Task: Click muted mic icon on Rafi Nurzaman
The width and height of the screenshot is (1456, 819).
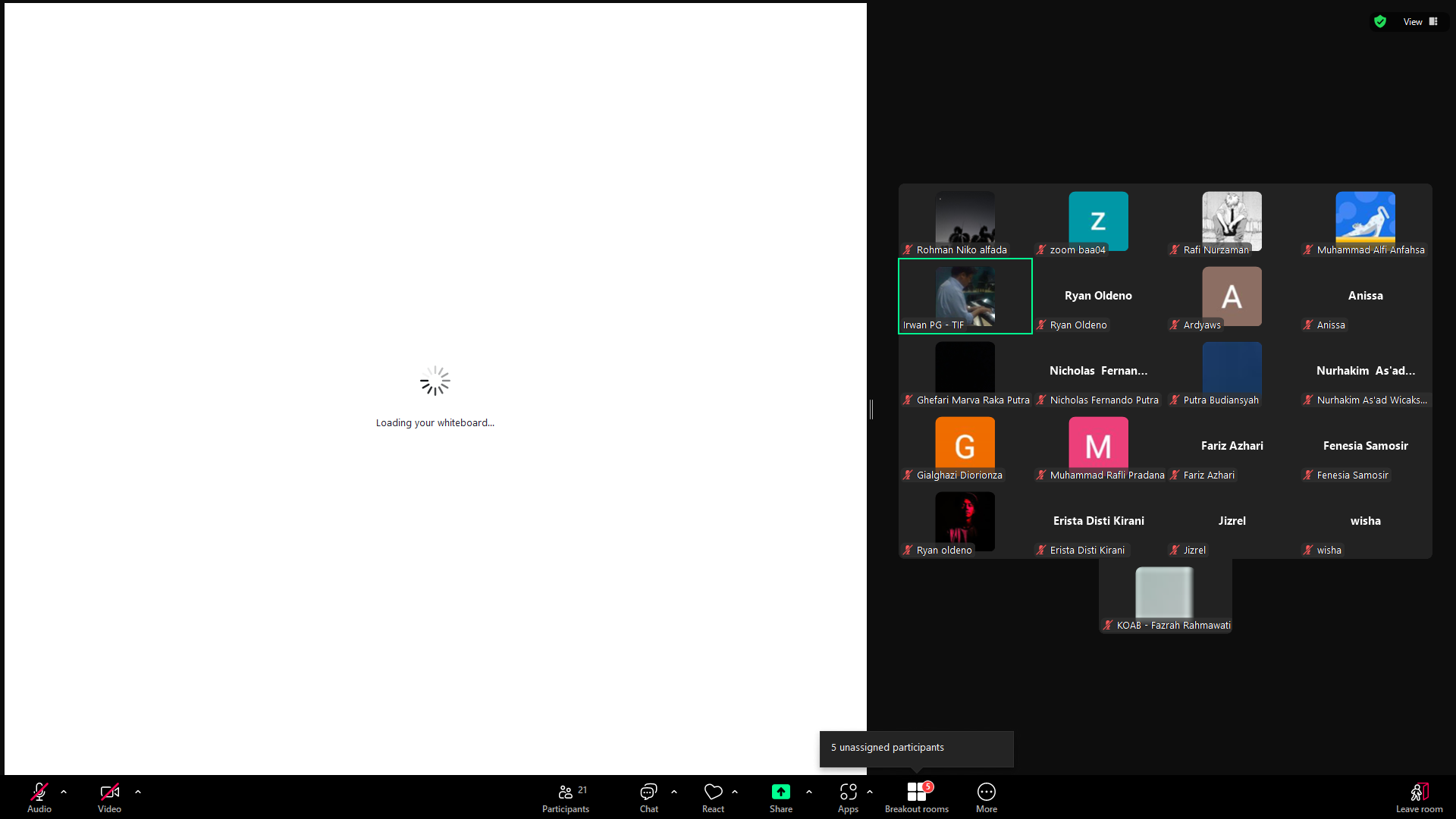Action: (x=1175, y=250)
